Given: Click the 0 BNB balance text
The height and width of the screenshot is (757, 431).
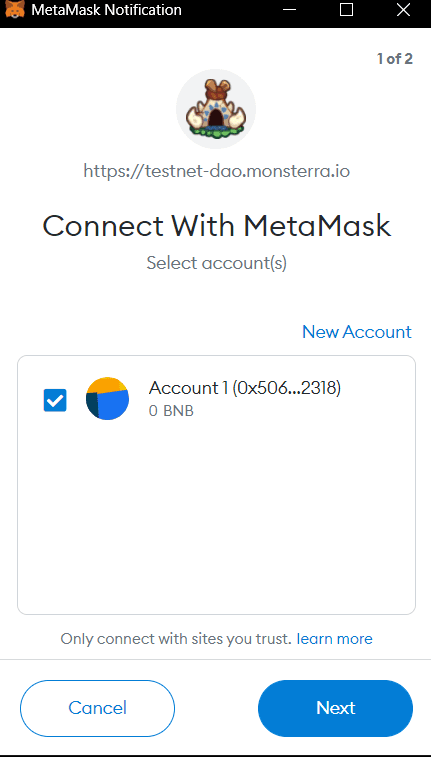Looking at the screenshot, I should [x=171, y=412].
